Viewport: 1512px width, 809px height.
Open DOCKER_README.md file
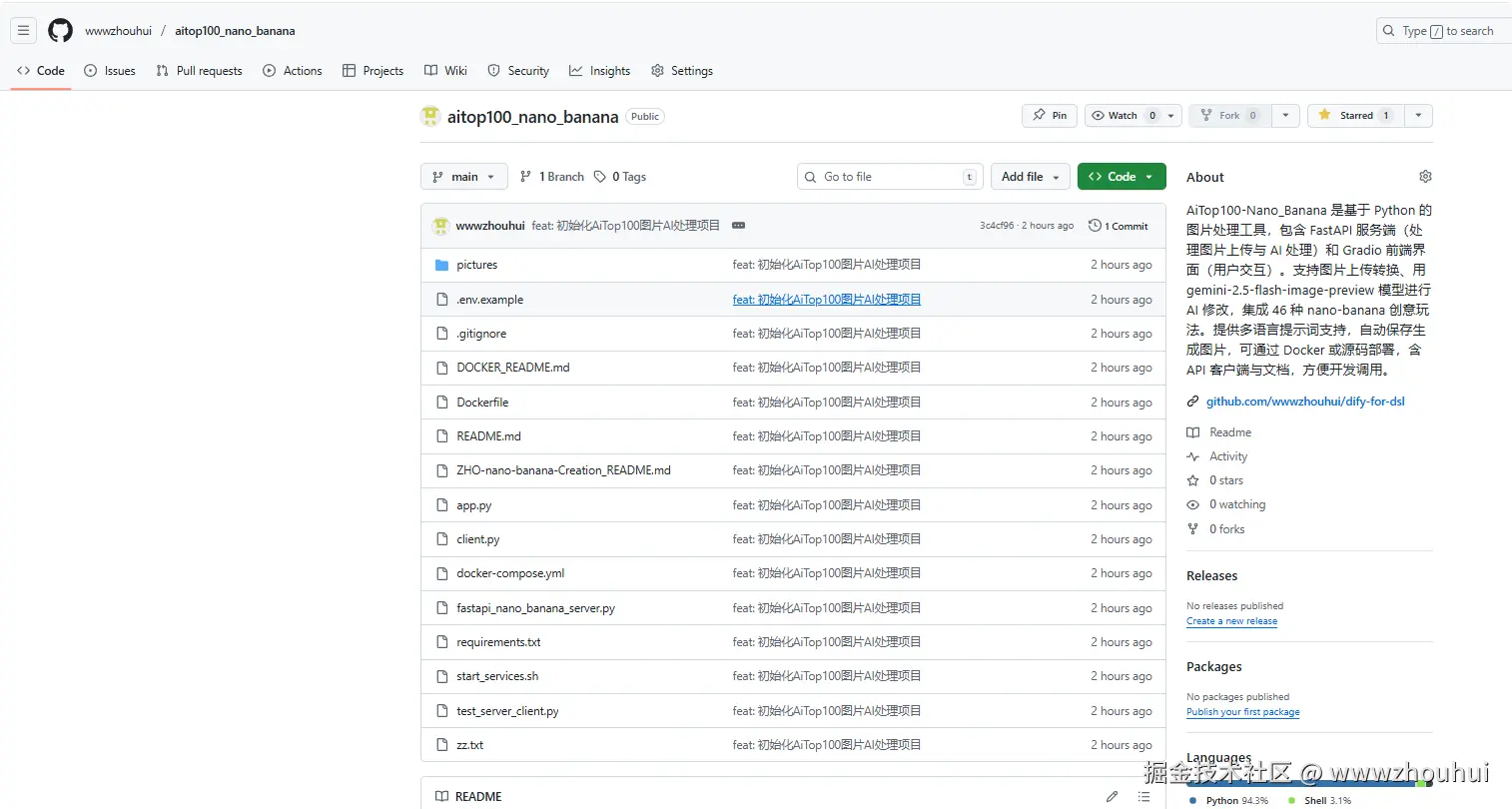[513, 368]
